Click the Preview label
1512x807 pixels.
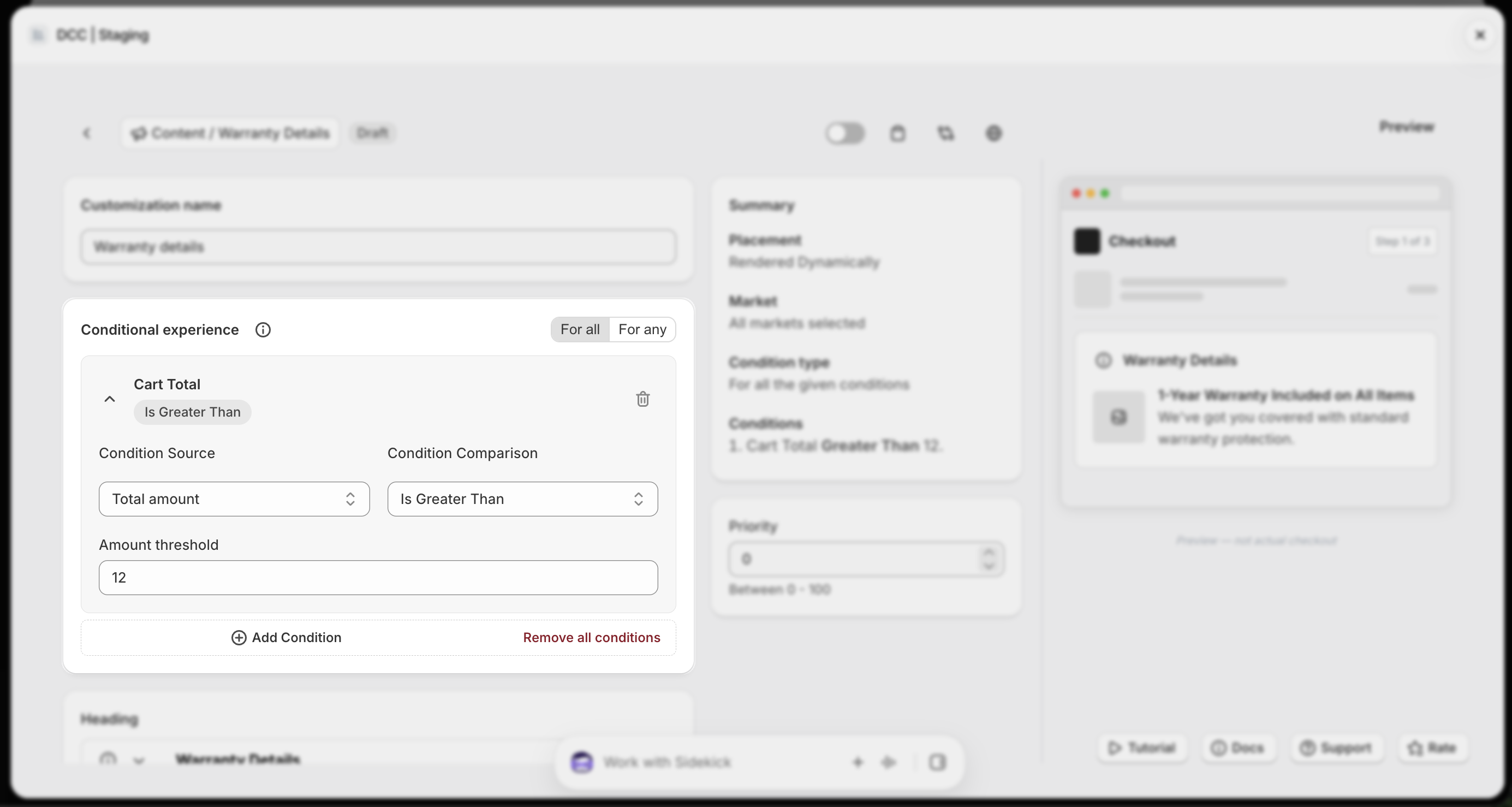(1406, 126)
